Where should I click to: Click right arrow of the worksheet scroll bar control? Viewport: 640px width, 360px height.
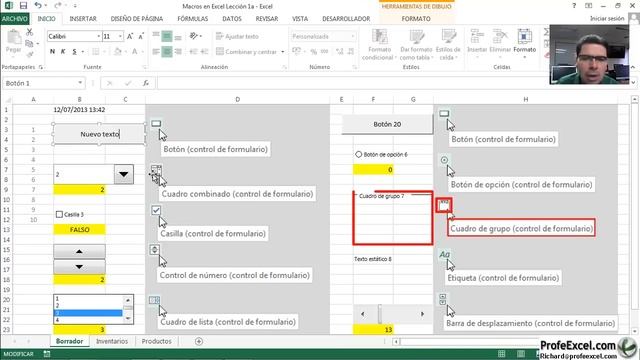tap(422, 314)
